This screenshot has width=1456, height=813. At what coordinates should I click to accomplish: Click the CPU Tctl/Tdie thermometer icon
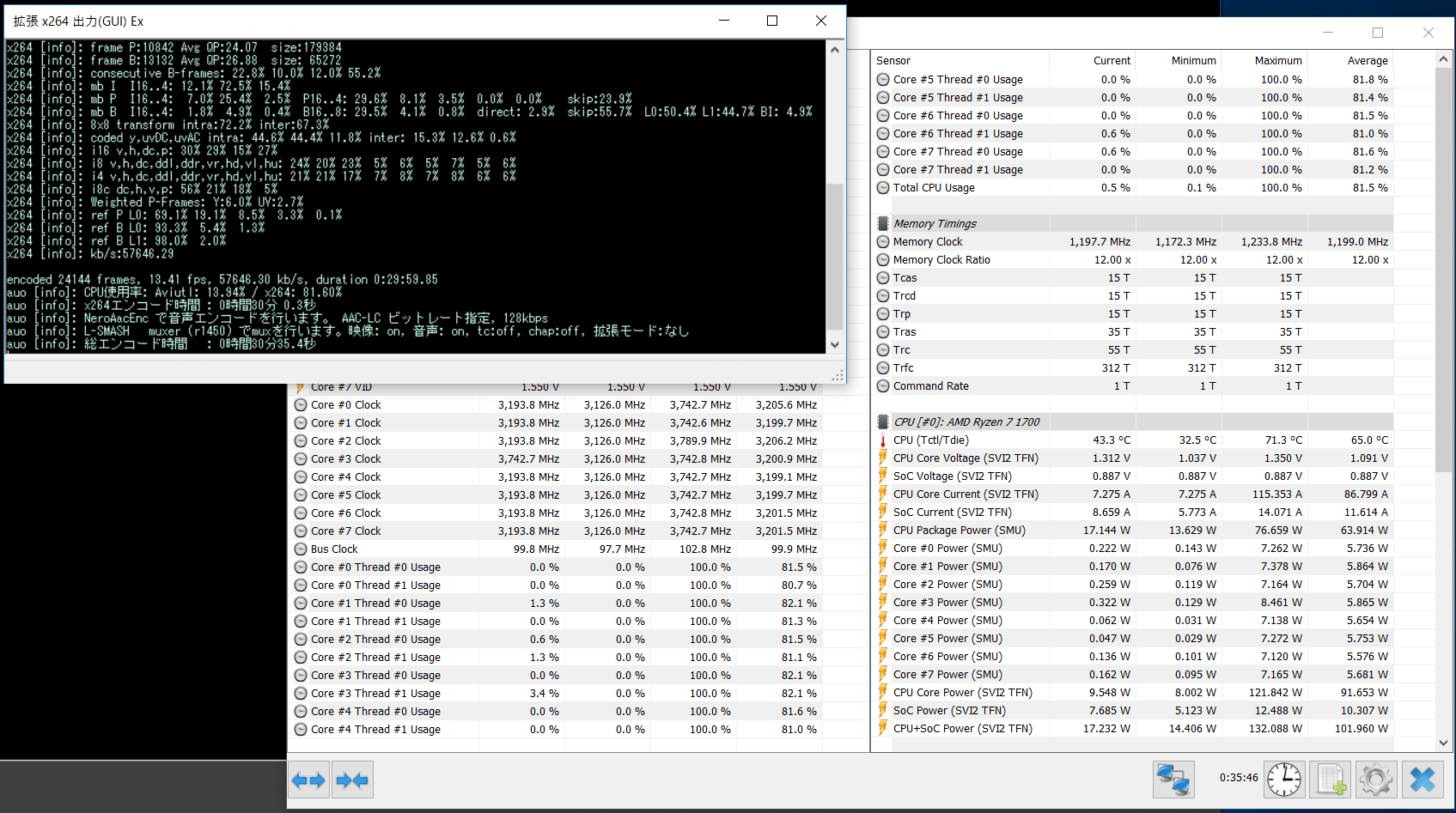point(882,440)
